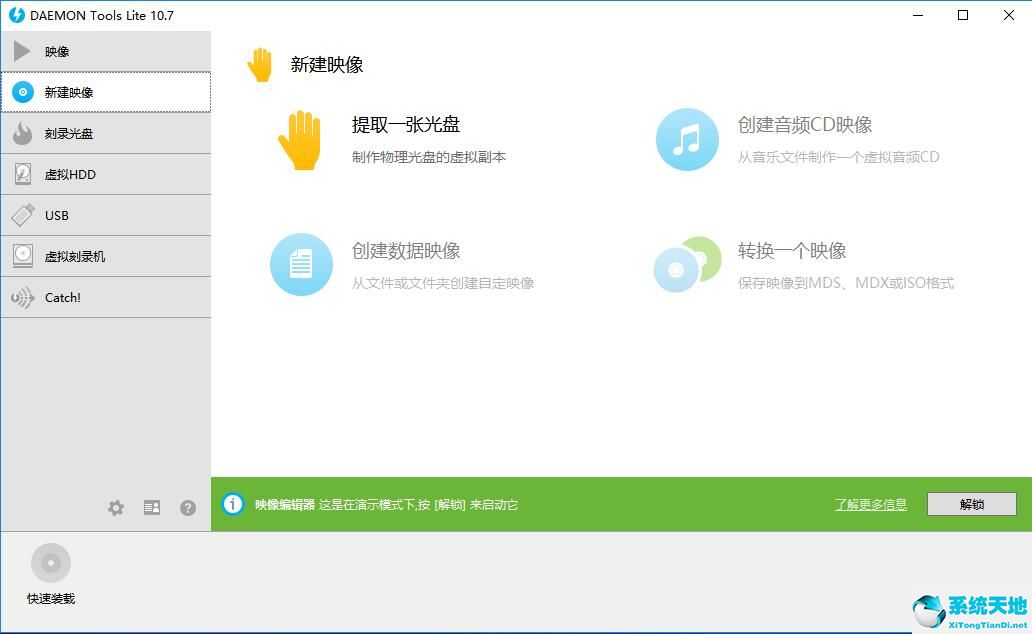This screenshot has height=634, width=1032.
Task: Click the Catch! signal wave icon
Action: [22, 298]
